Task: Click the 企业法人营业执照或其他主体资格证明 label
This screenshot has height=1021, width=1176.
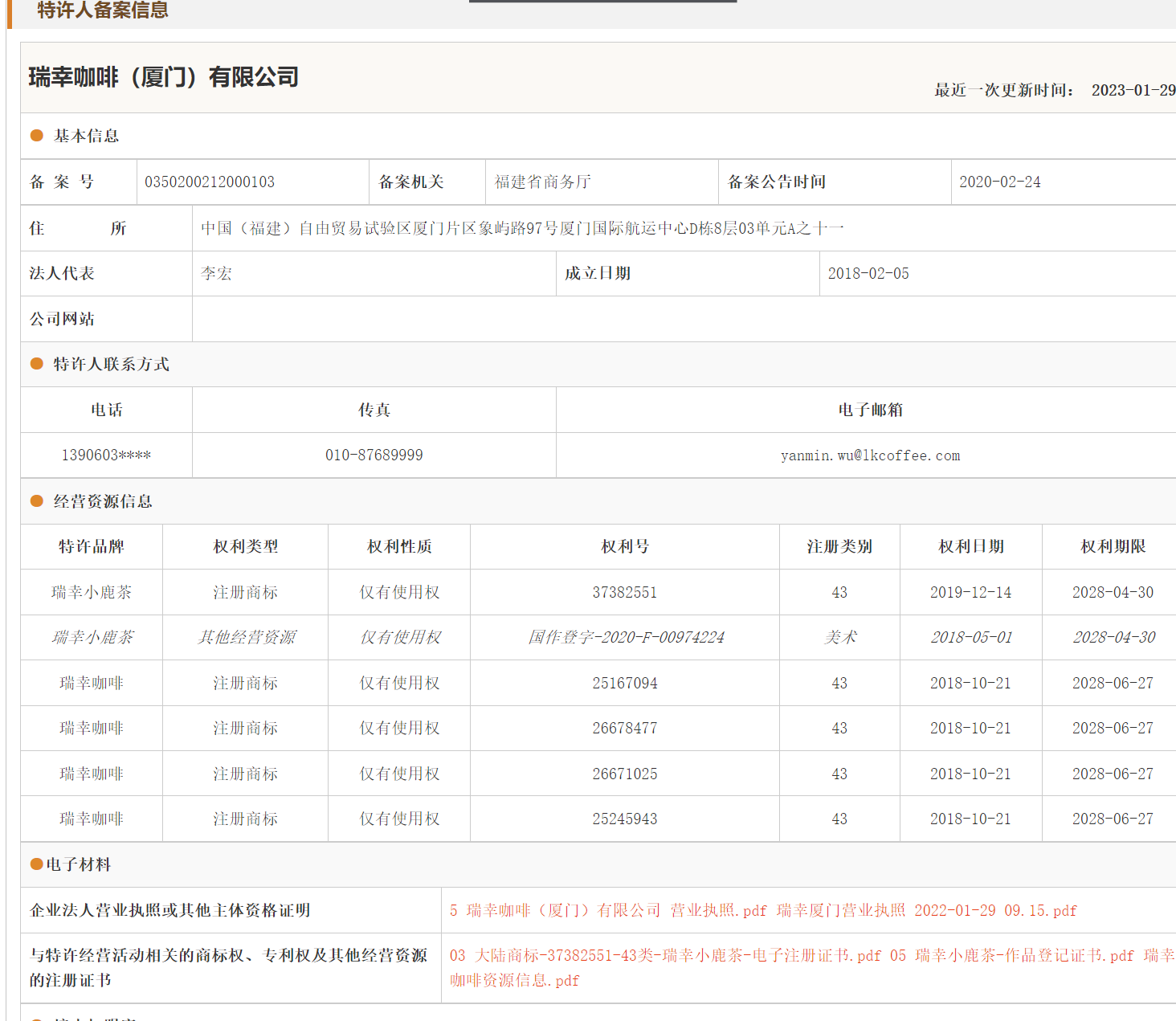Action: click(x=170, y=910)
